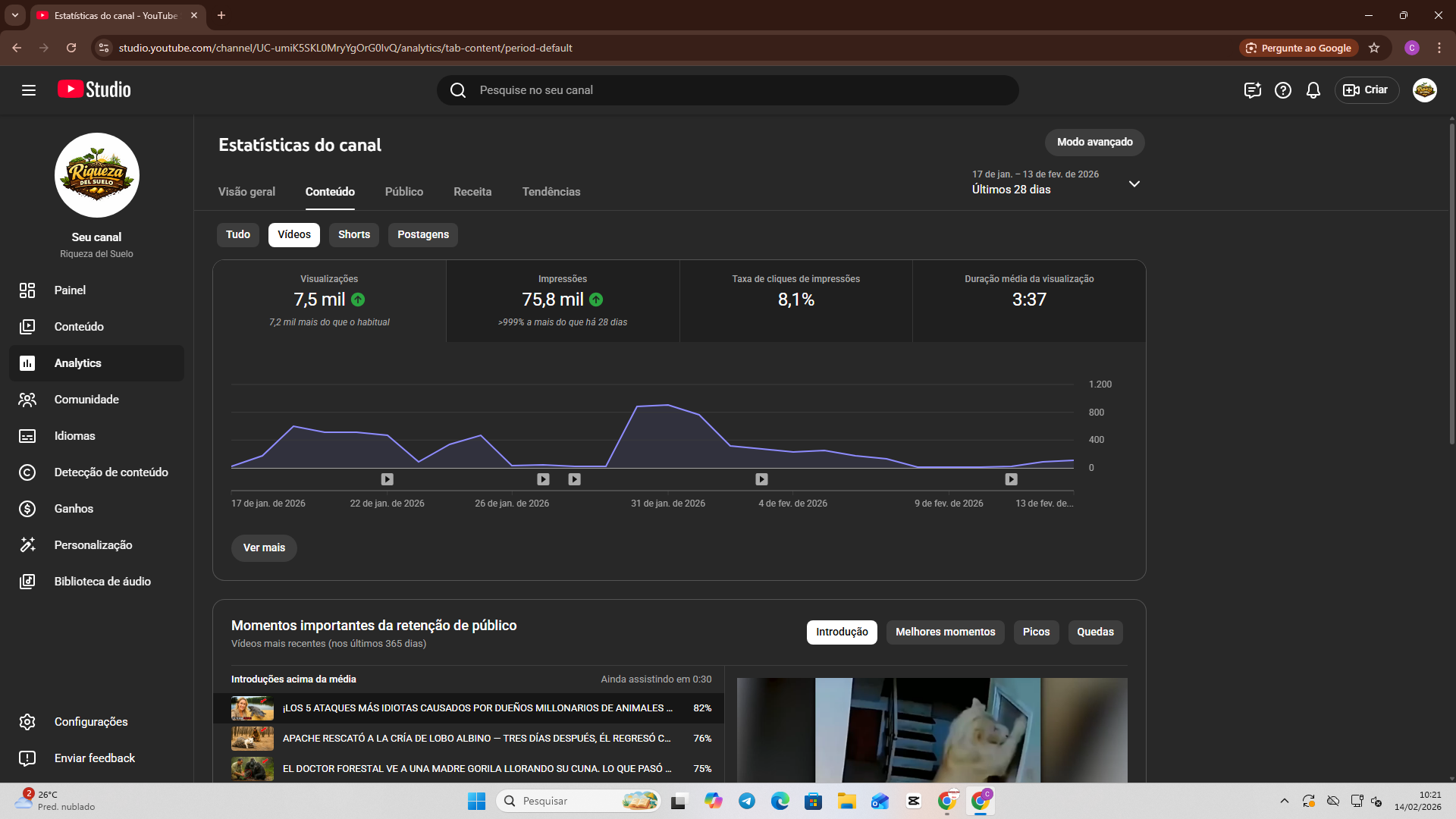The height and width of the screenshot is (819, 1456).
Task: Open the hamburger navigation menu
Action: click(x=29, y=90)
